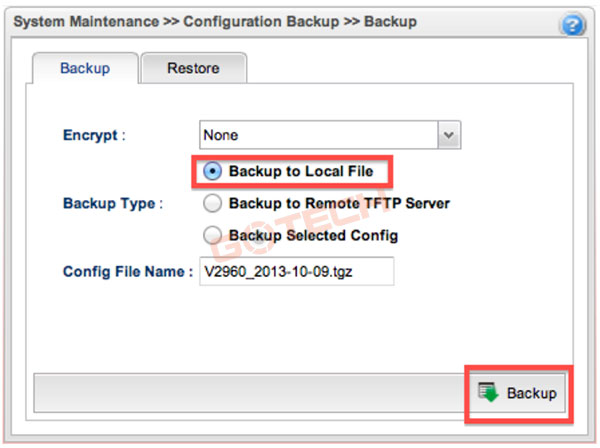Click the 'Encrypt :' field label

[95, 134]
